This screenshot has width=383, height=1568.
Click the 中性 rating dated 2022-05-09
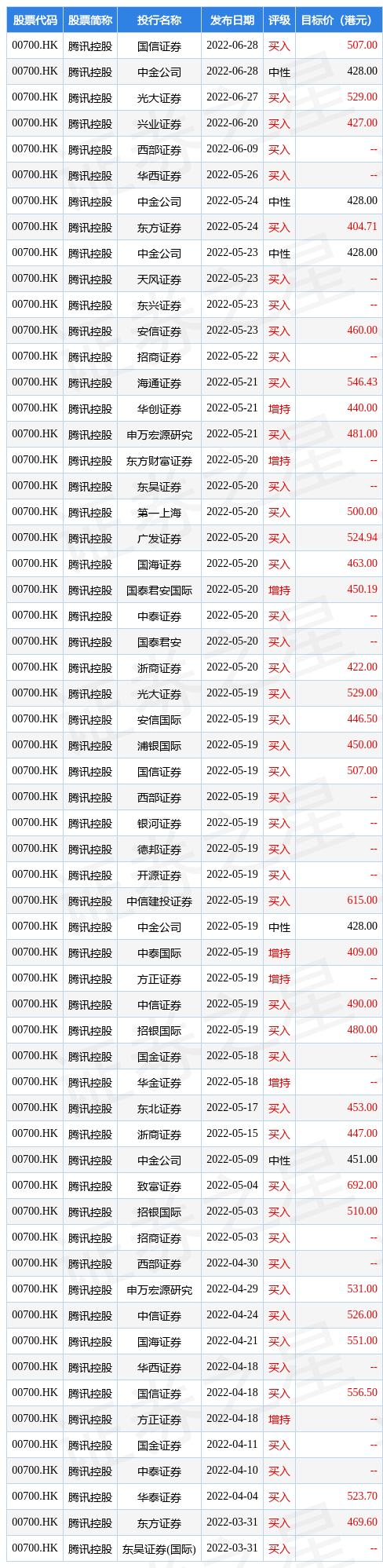tap(279, 1160)
